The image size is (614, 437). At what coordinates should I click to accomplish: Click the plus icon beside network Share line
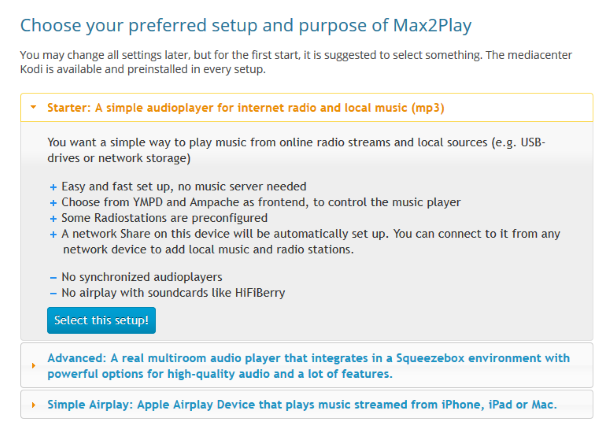(53, 235)
